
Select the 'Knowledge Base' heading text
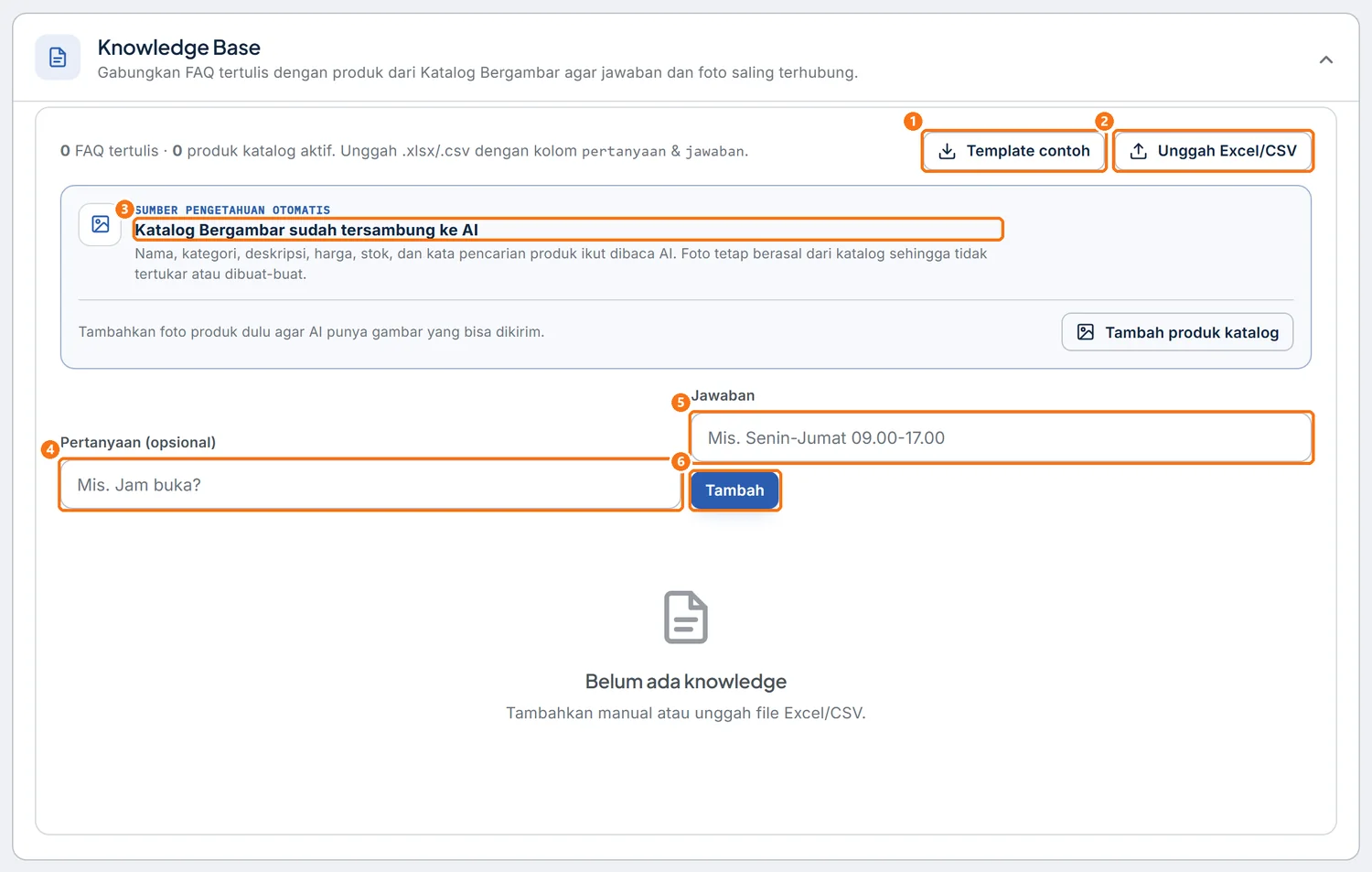179,48
